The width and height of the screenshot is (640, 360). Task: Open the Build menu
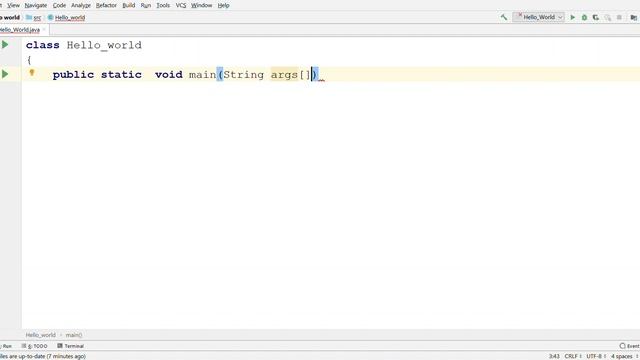pyautogui.click(x=129, y=5)
